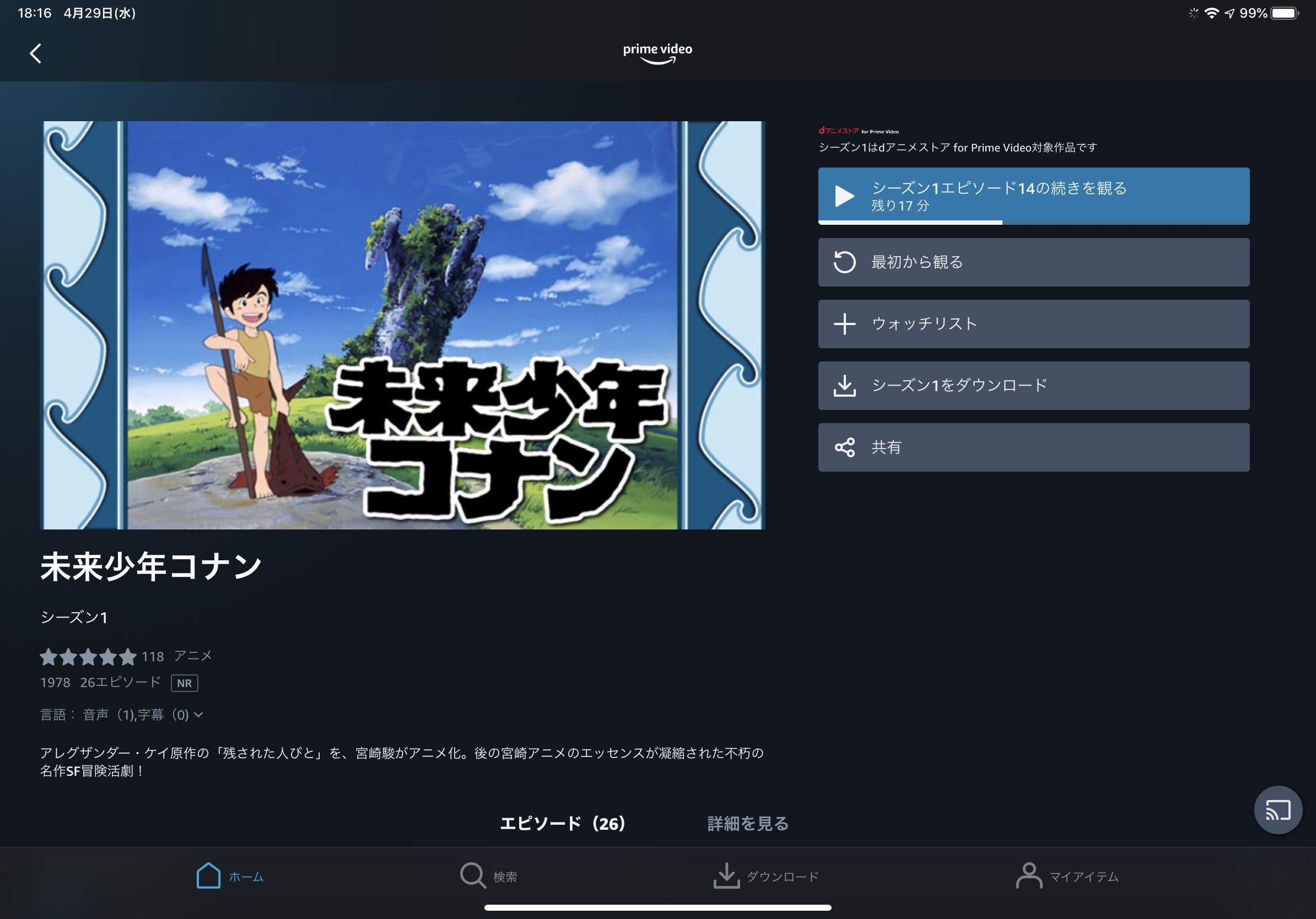Tap the NR rating badge
The image size is (1316, 919).
pyautogui.click(x=185, y=683)
